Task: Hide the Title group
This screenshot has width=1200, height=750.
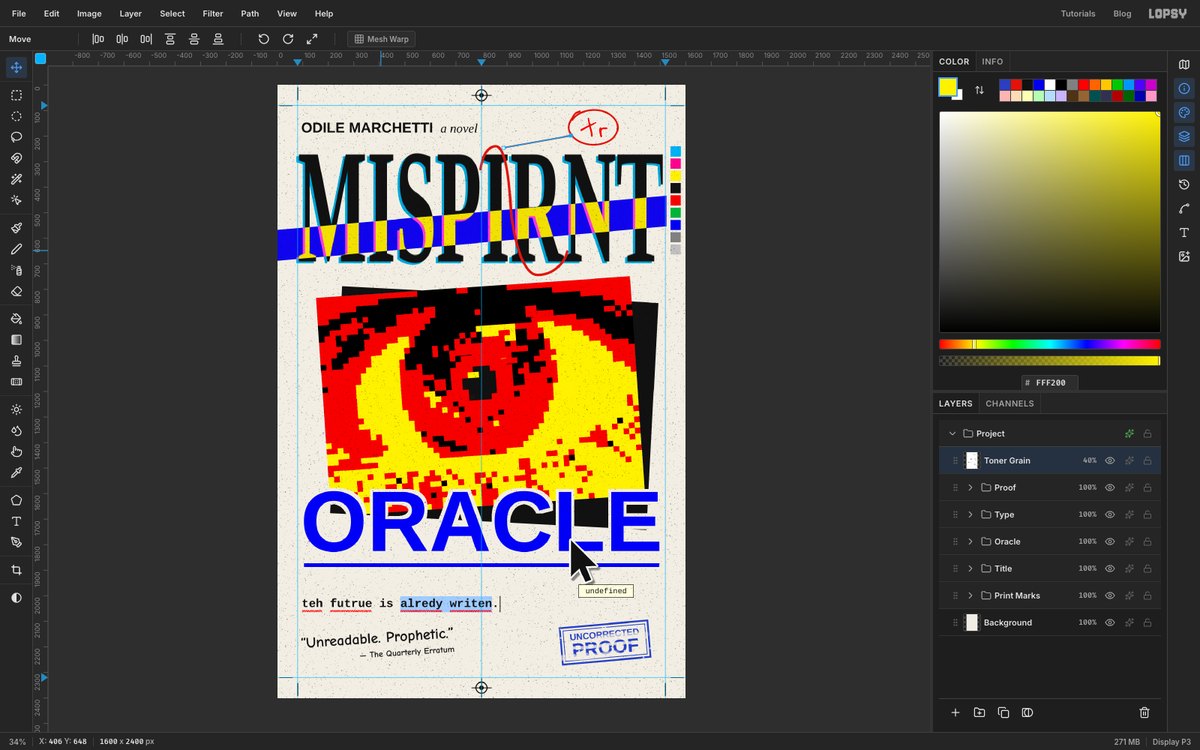Action: (1109, 569)
